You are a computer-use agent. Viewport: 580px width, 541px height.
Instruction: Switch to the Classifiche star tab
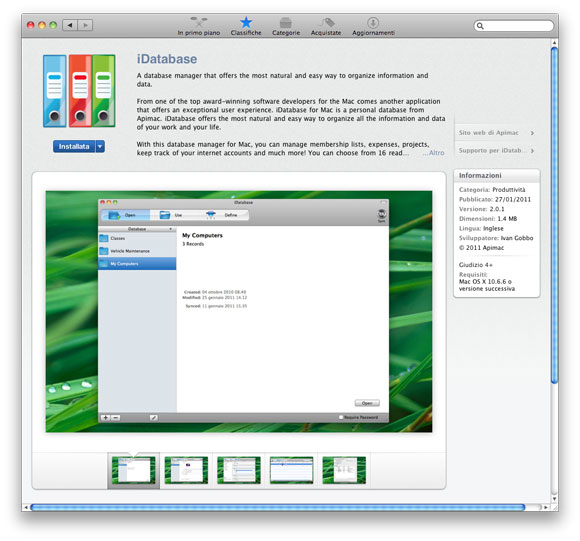tap(246, 27)
